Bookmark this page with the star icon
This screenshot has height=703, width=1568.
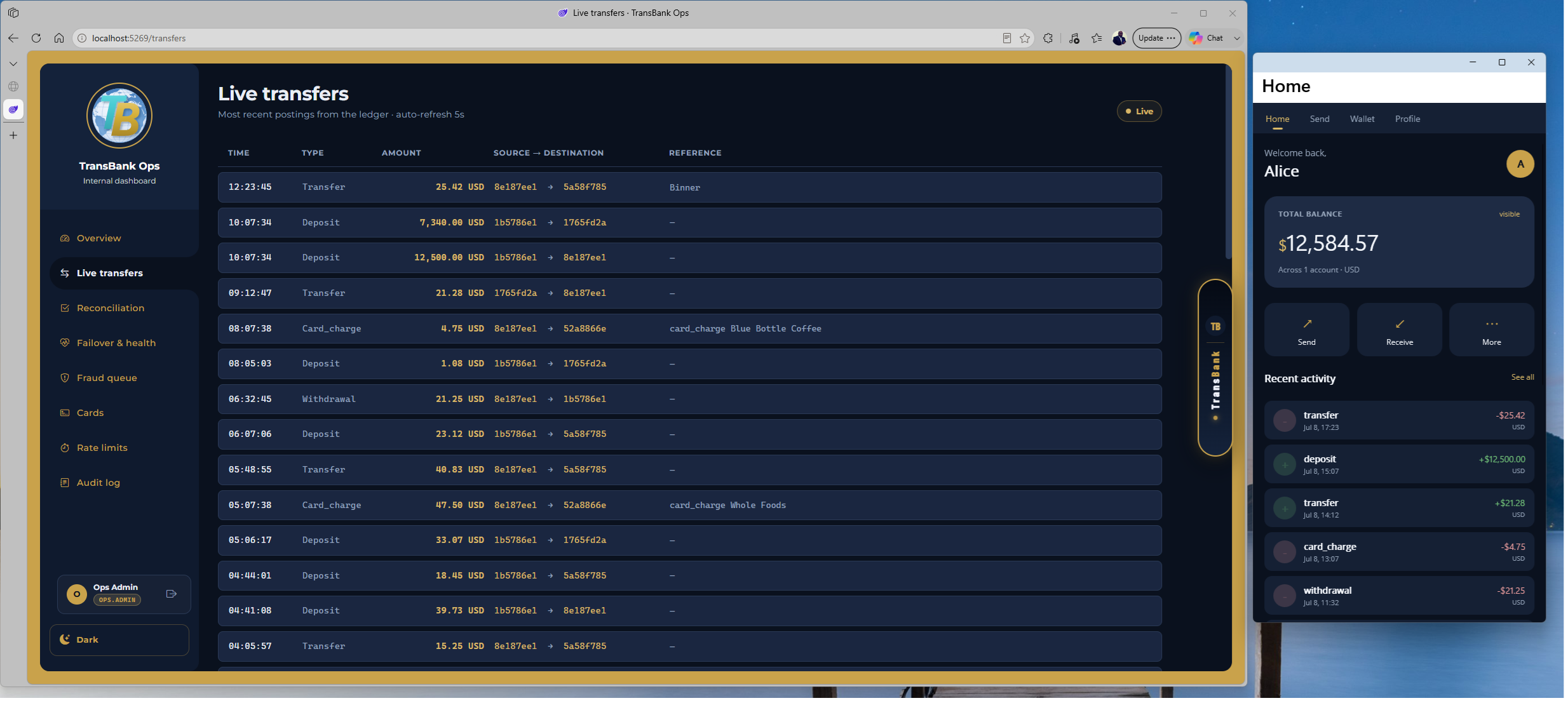pyautogui.click(x=1025, y=38)
